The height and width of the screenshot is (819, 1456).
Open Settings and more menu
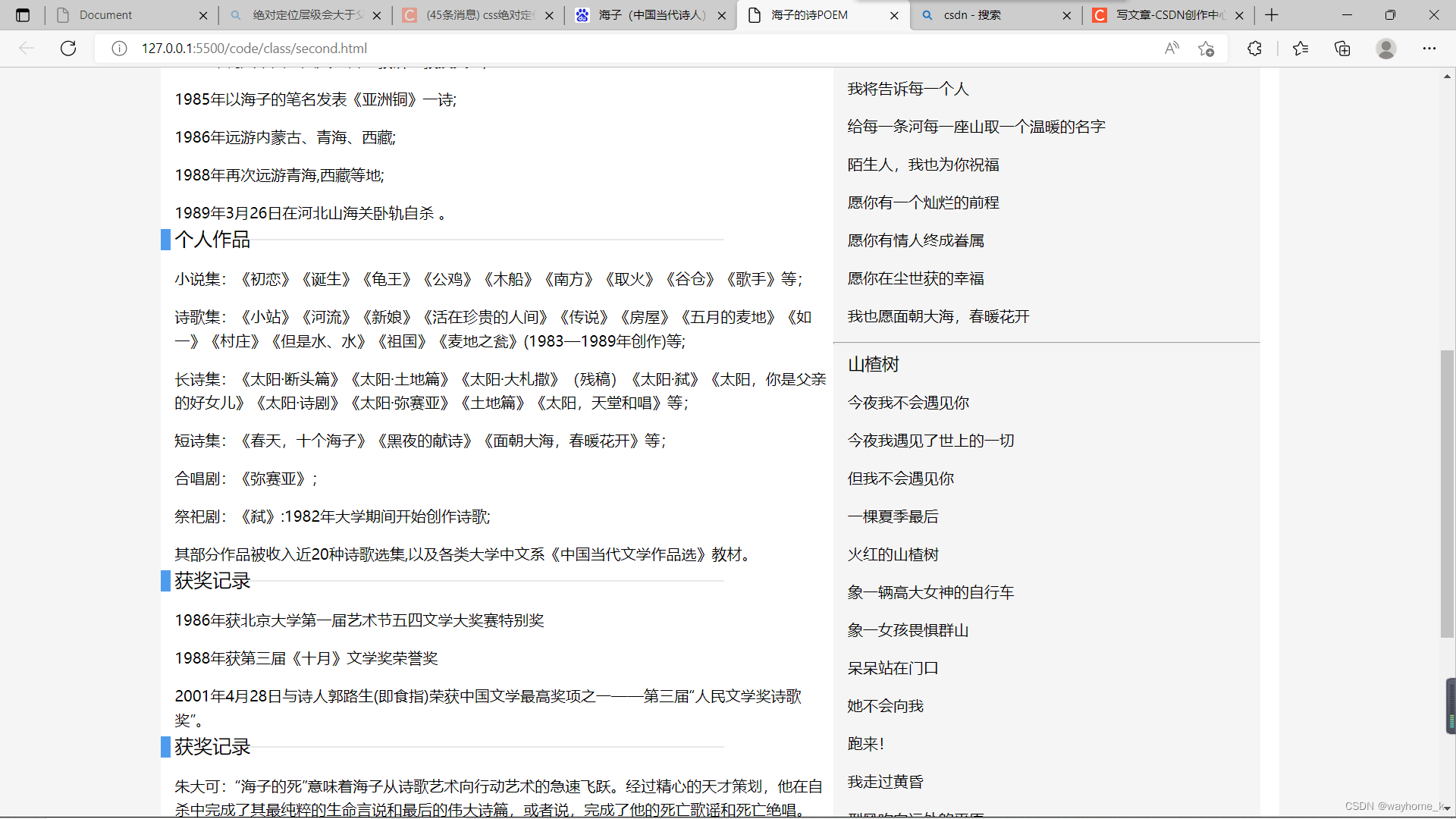[x=1429, y=49]
